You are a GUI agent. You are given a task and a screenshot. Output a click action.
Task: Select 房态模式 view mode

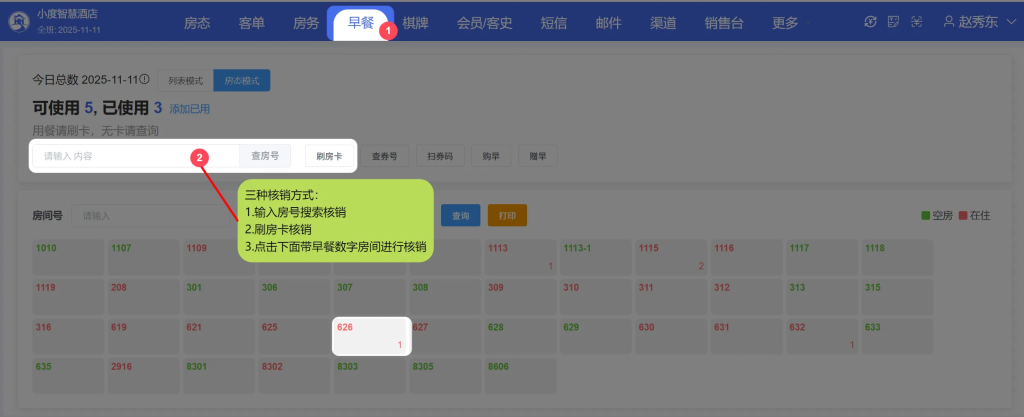(242, 80)
